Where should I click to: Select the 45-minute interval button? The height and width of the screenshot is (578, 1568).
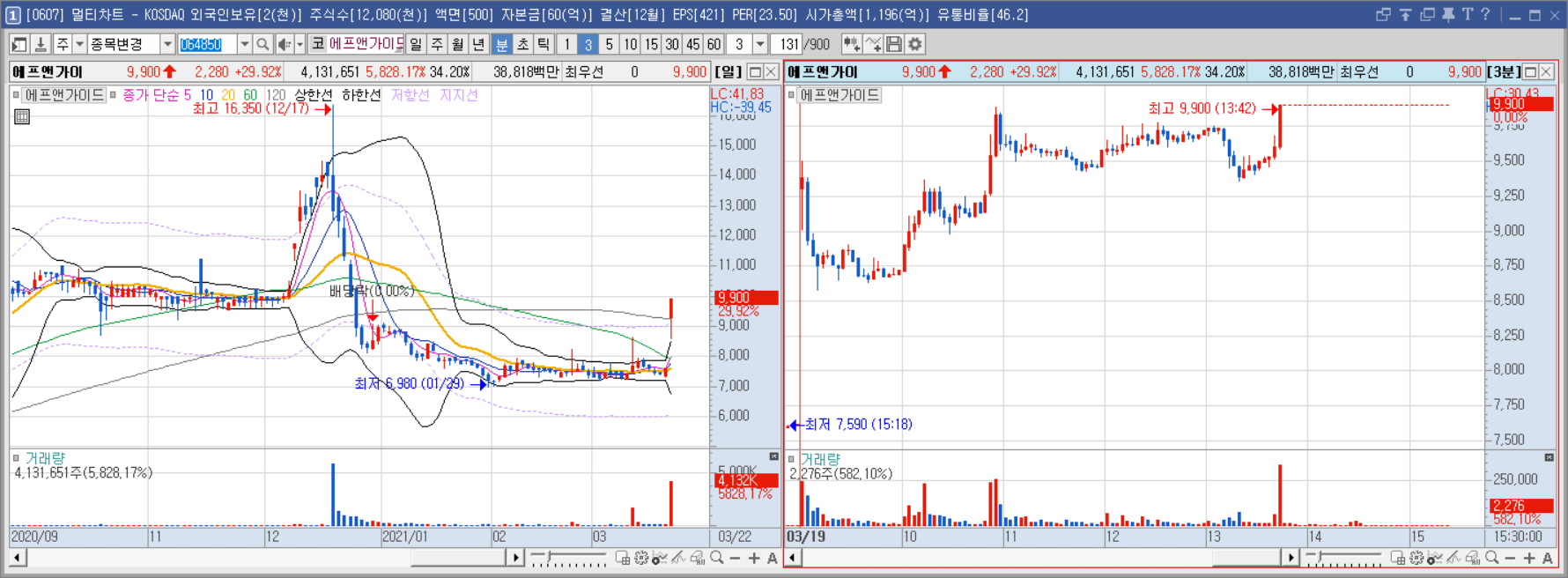click(x=693, y=44)
